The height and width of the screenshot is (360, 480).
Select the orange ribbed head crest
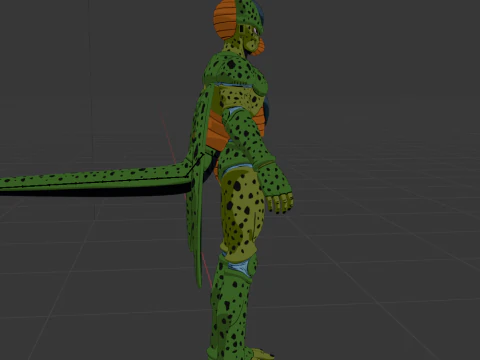point(225,19)
